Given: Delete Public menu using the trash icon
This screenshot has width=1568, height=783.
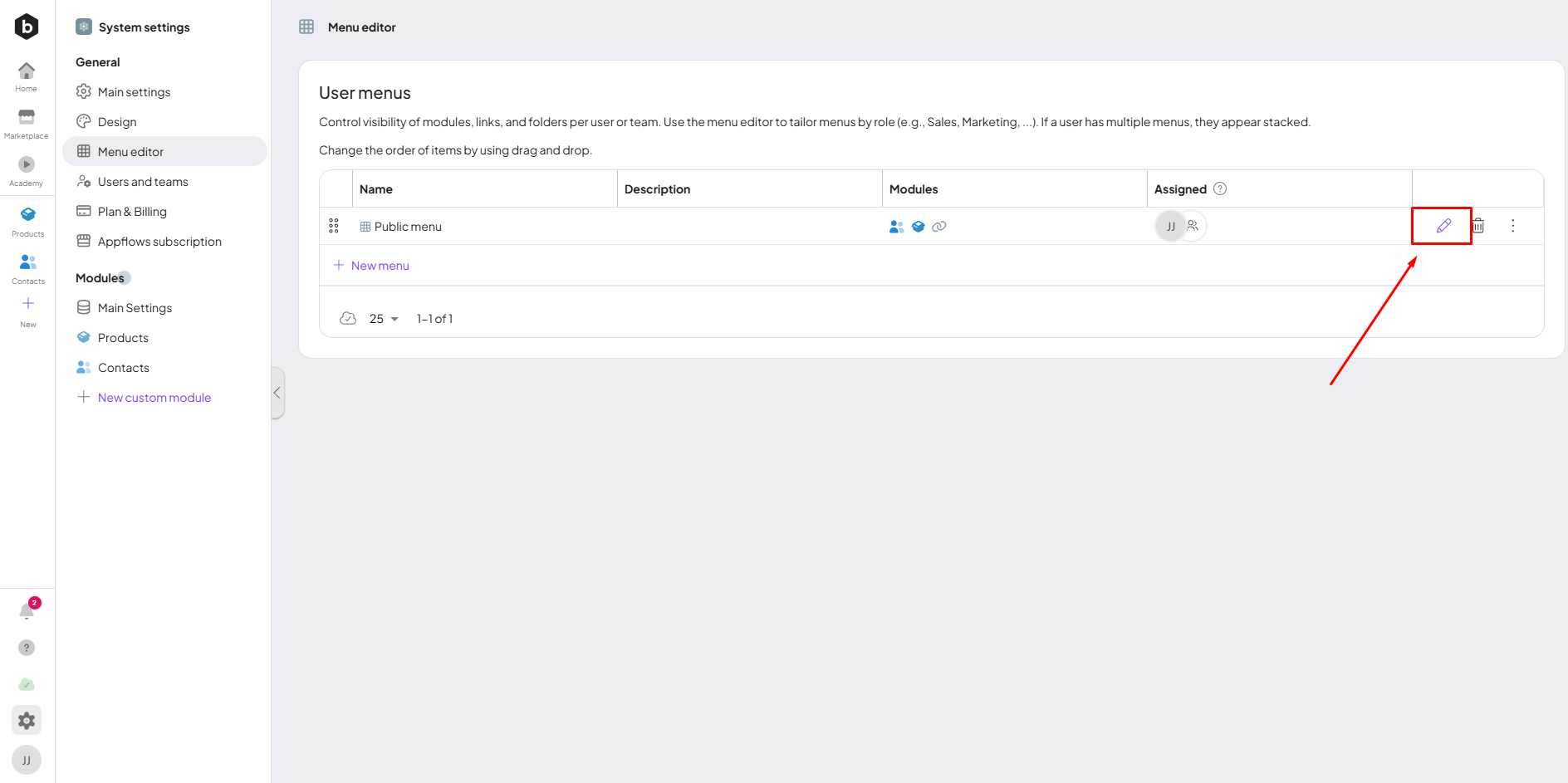Looking at the screenshot, I should click(1478, 226).
